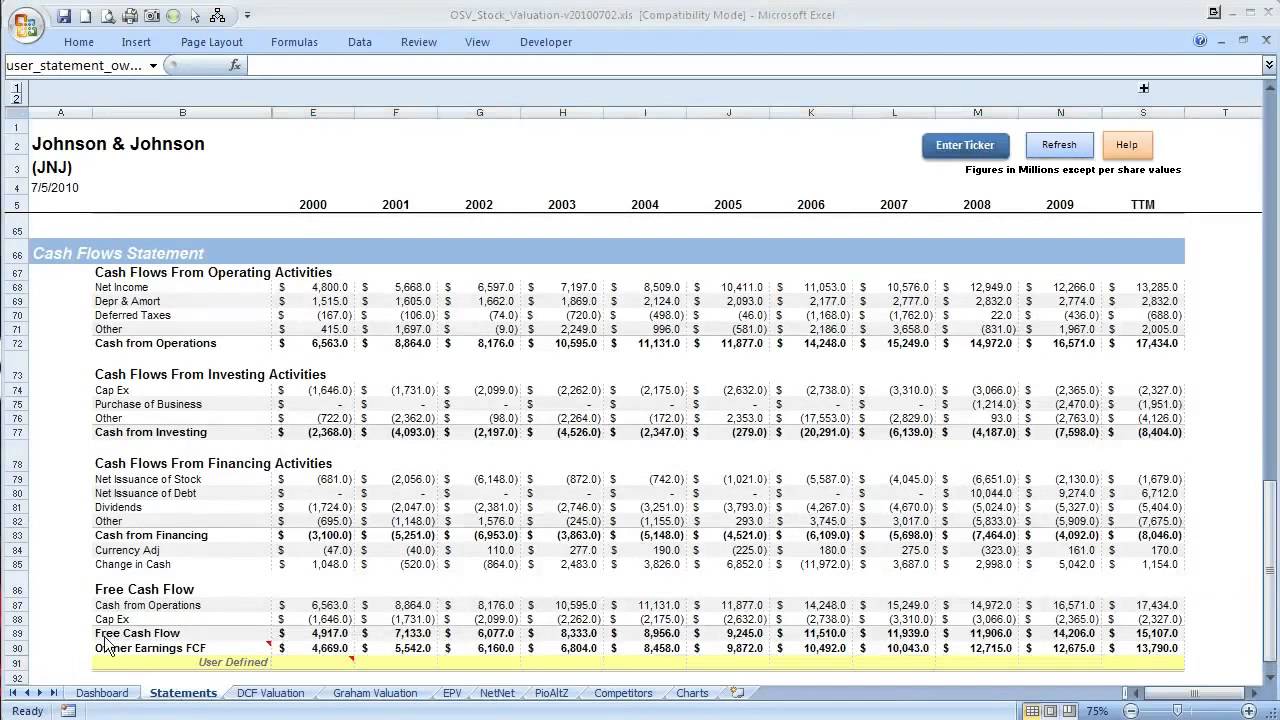The width and height of the screenshot is (1280, 720).
Task: Open the Review ribbon tab
Action: click(419, 42)
